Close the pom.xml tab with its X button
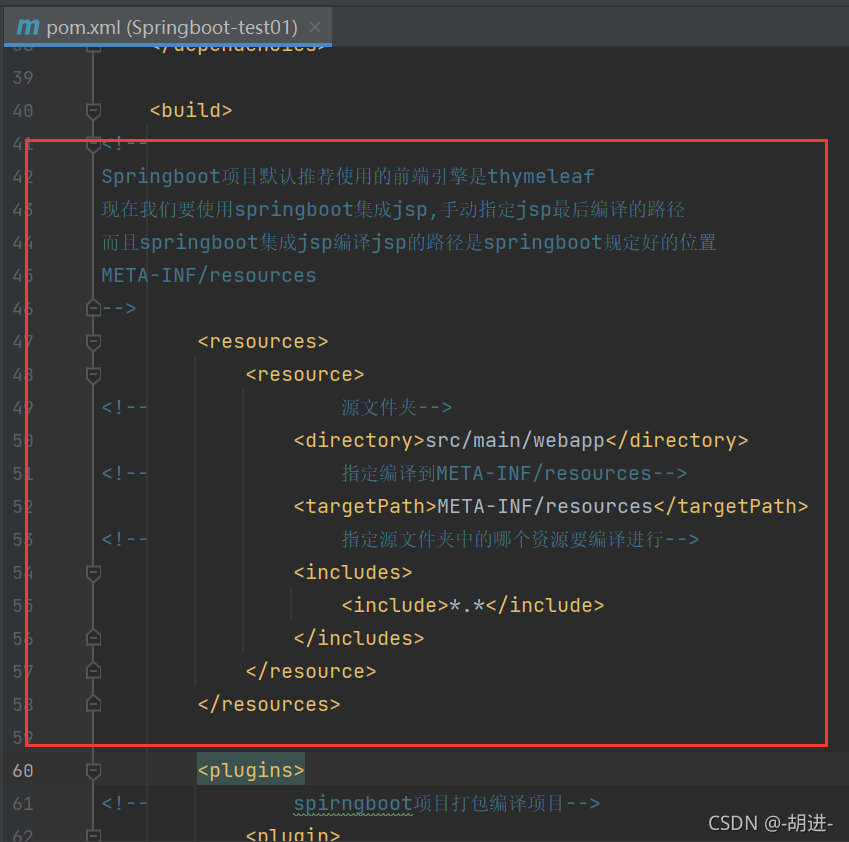 click(x=315, y=27)
